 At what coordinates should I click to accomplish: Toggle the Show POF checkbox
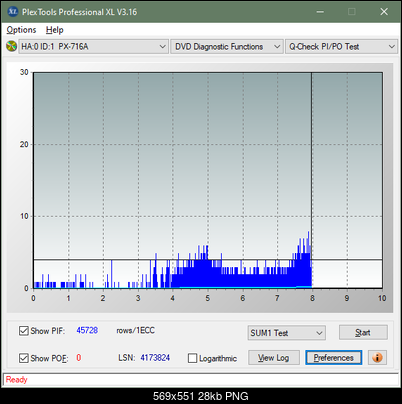[x=24, y=358]
